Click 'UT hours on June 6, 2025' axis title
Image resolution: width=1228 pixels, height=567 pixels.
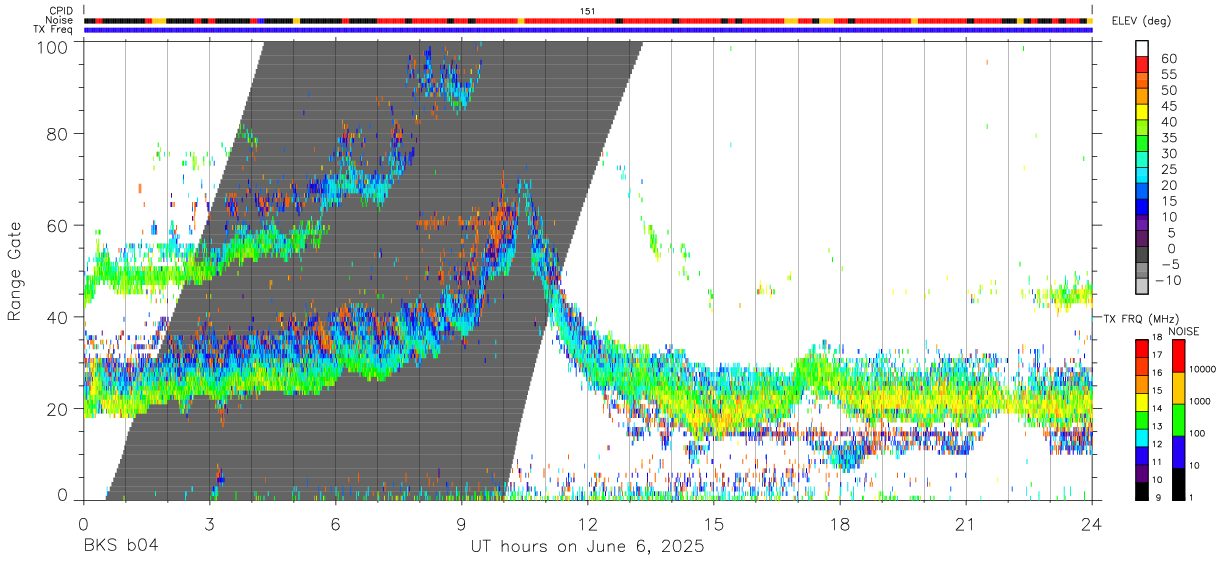pos(588,547)
